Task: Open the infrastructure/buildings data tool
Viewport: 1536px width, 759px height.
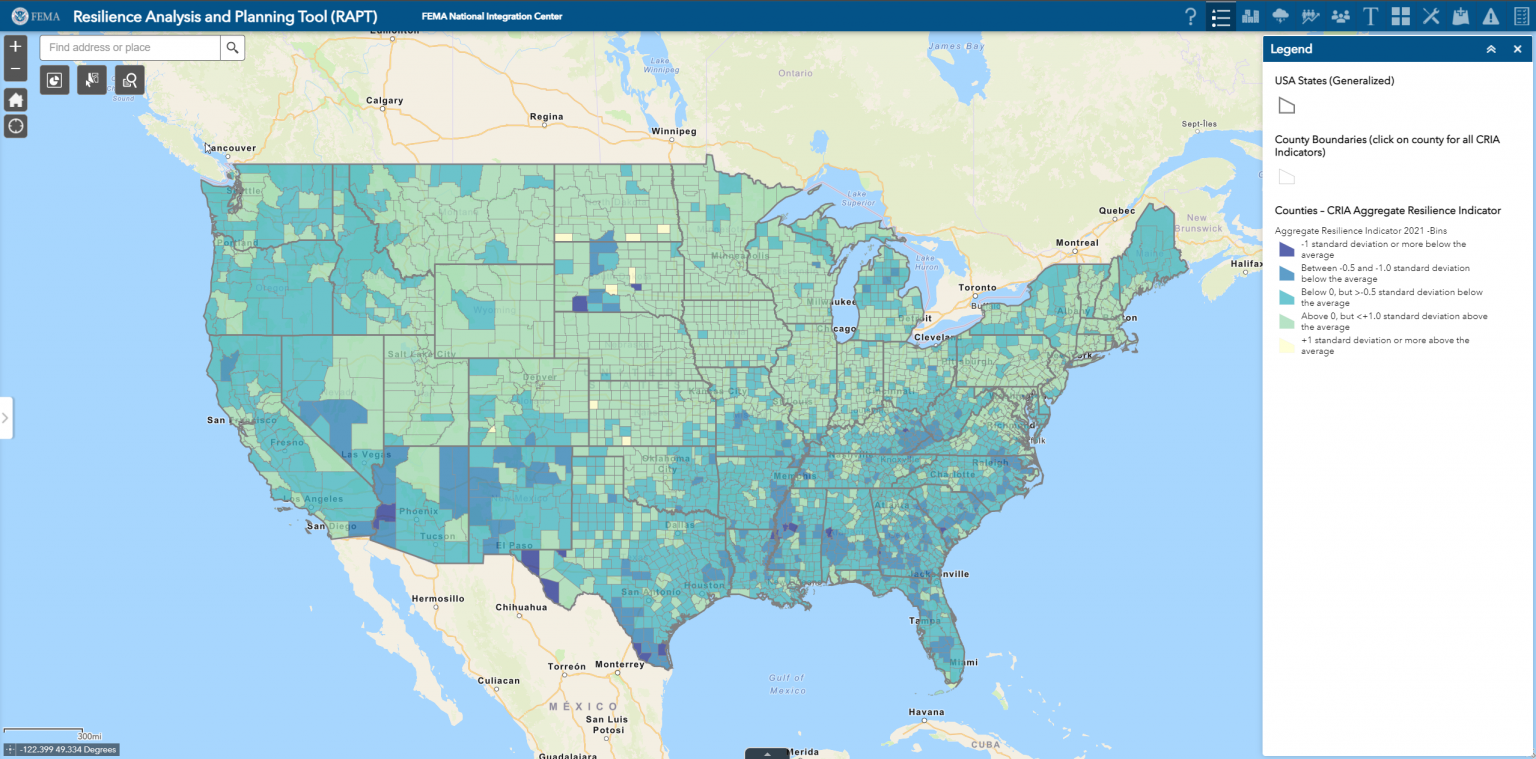Action: pyautogui.click(x=1251, y=16)
